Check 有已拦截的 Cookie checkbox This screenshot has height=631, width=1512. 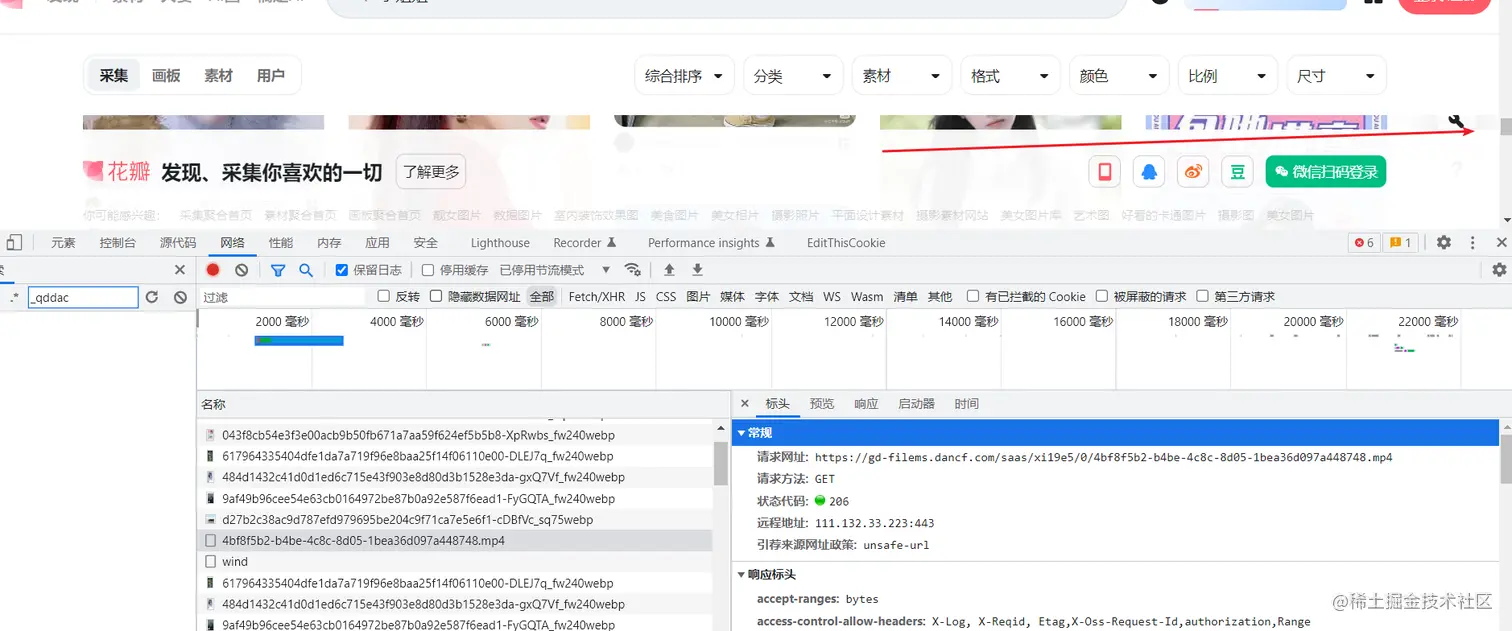point(973,296)
